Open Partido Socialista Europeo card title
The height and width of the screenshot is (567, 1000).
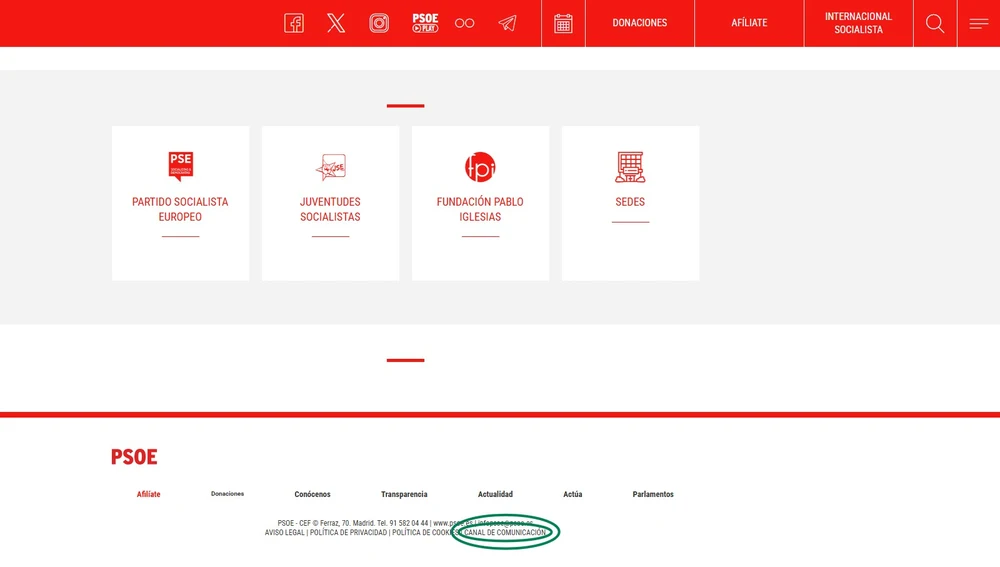[180, 209]
